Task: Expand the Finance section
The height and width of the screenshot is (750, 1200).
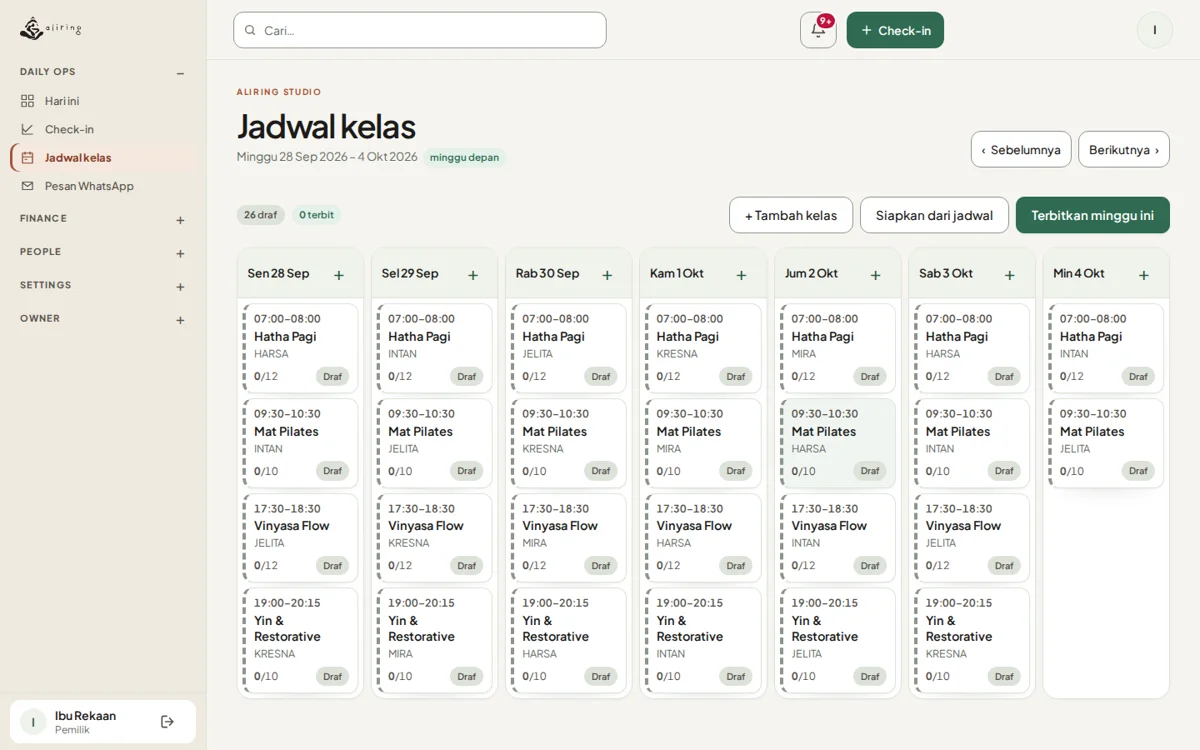Action: [181, 220]
